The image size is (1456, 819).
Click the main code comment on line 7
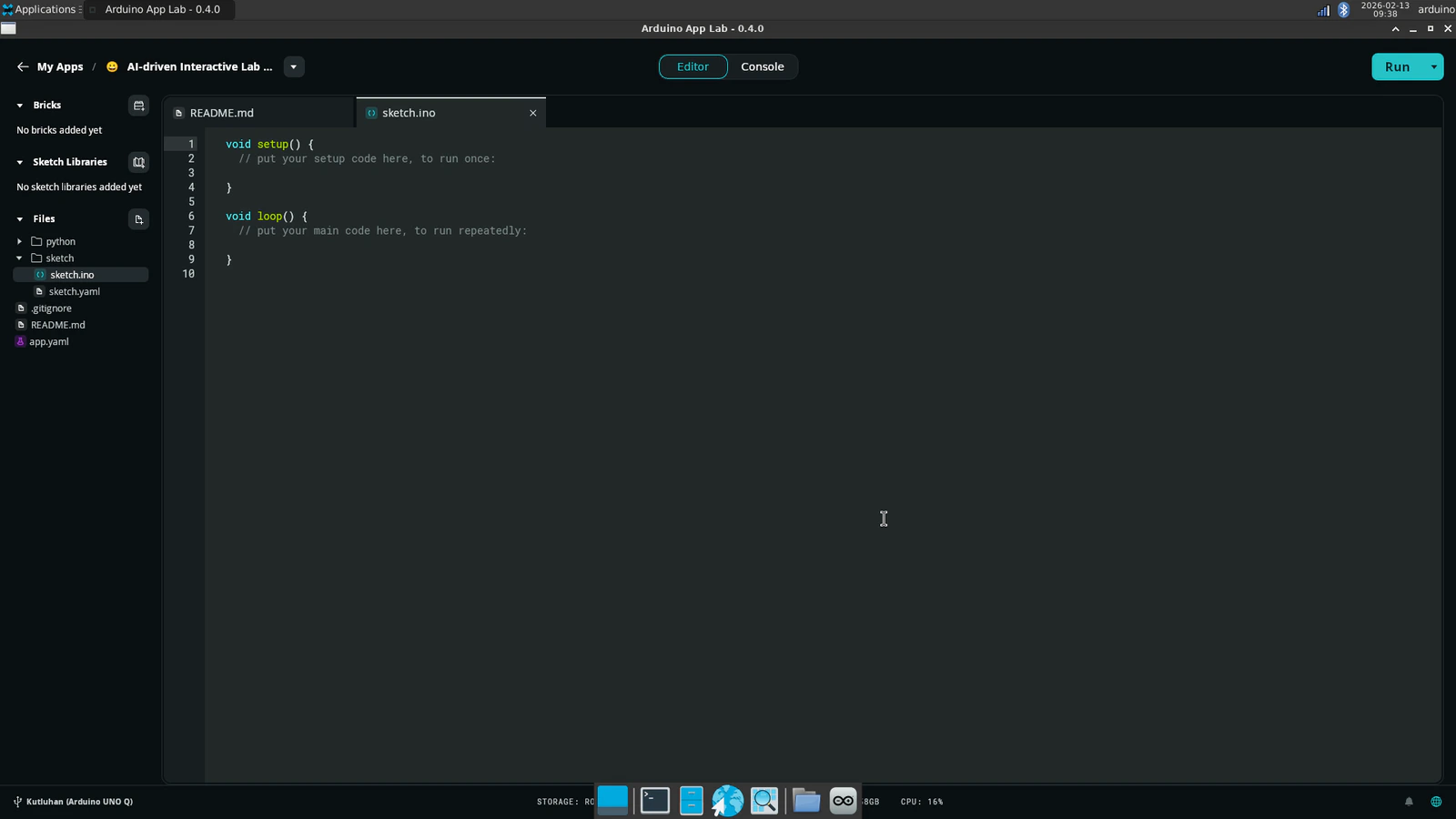383,231
